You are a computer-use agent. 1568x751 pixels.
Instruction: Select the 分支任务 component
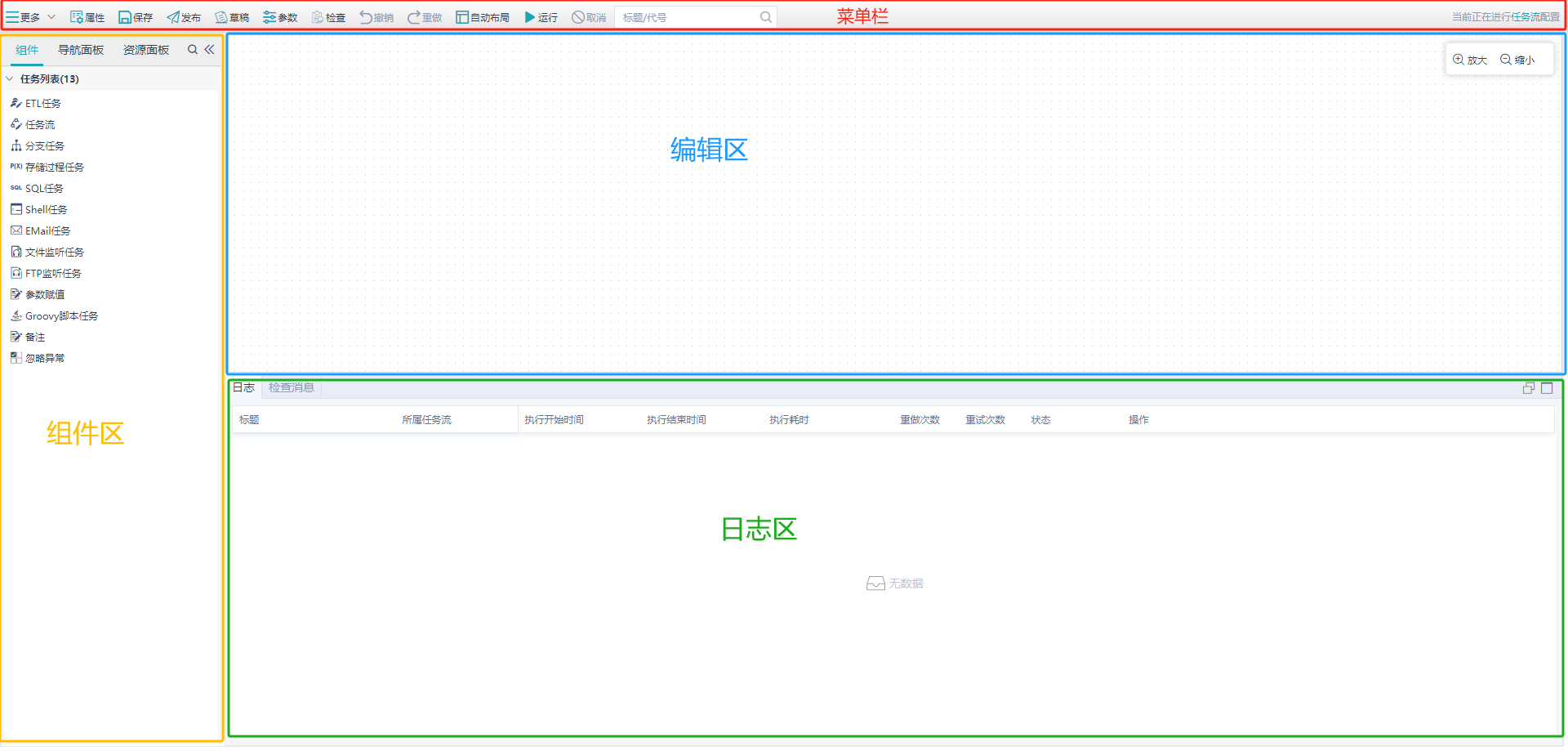[44, 145]
